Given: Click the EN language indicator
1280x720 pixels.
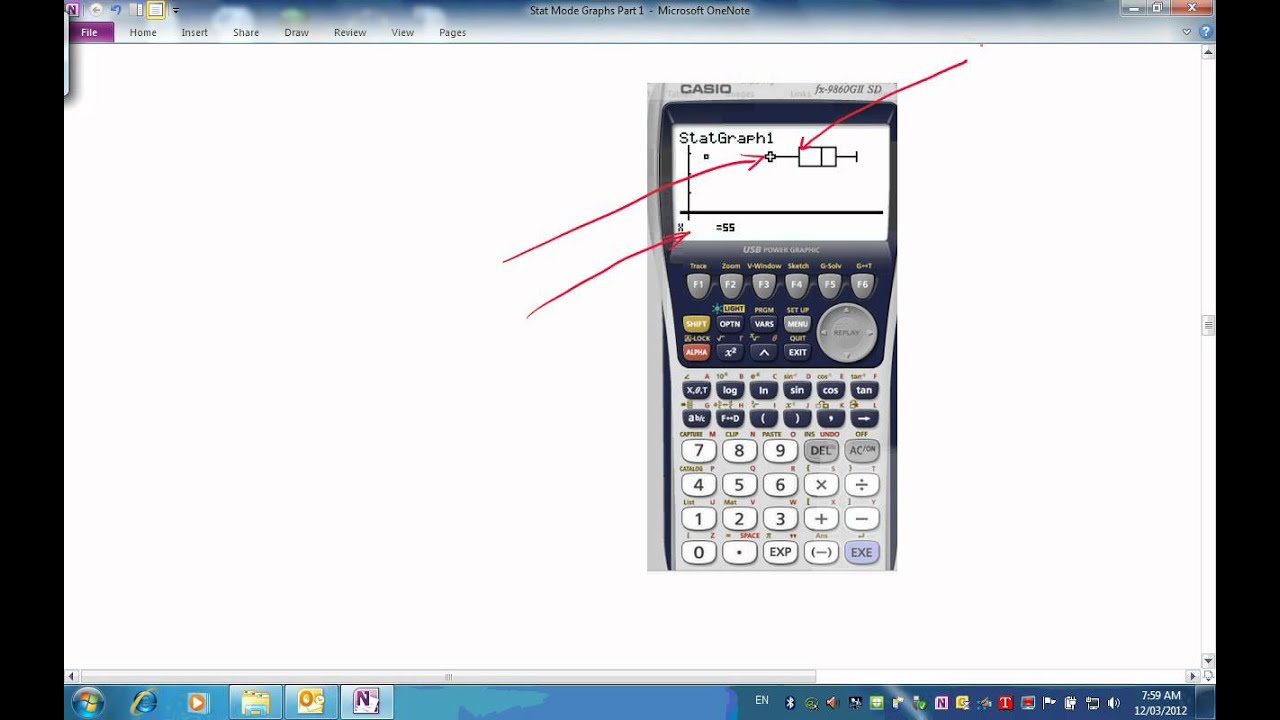Looking at the screenshot, I should pyautogui.click(x=762, y=700).
